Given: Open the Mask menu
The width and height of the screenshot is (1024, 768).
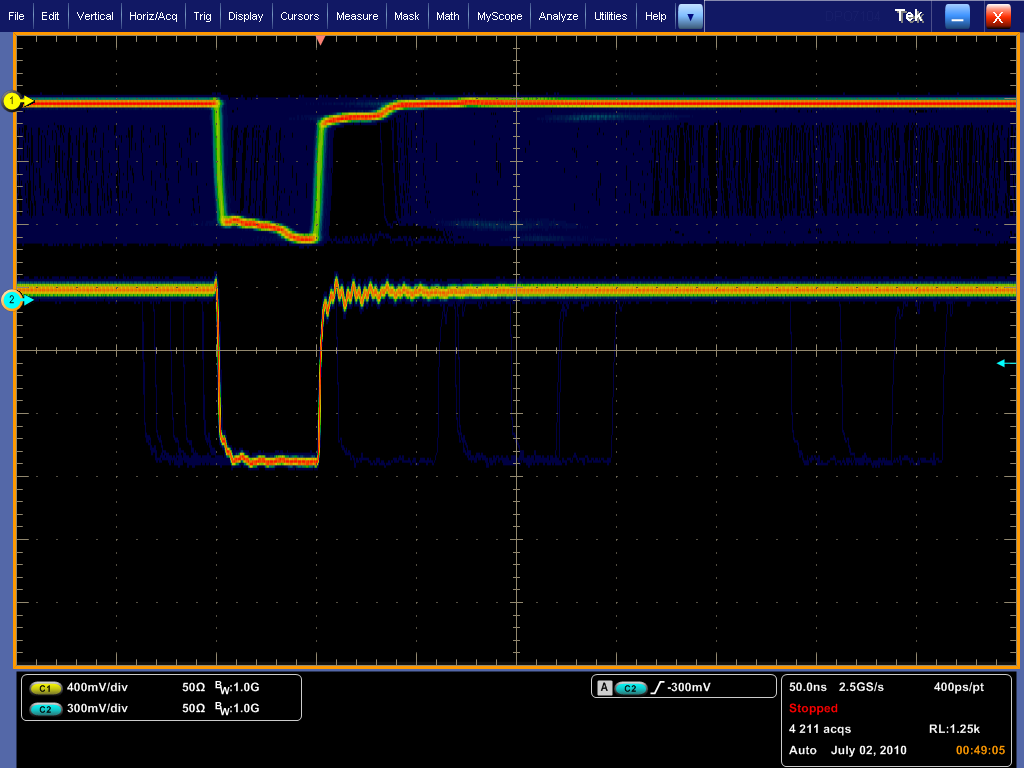Looking at the screenshot, I should coord(406,16).
